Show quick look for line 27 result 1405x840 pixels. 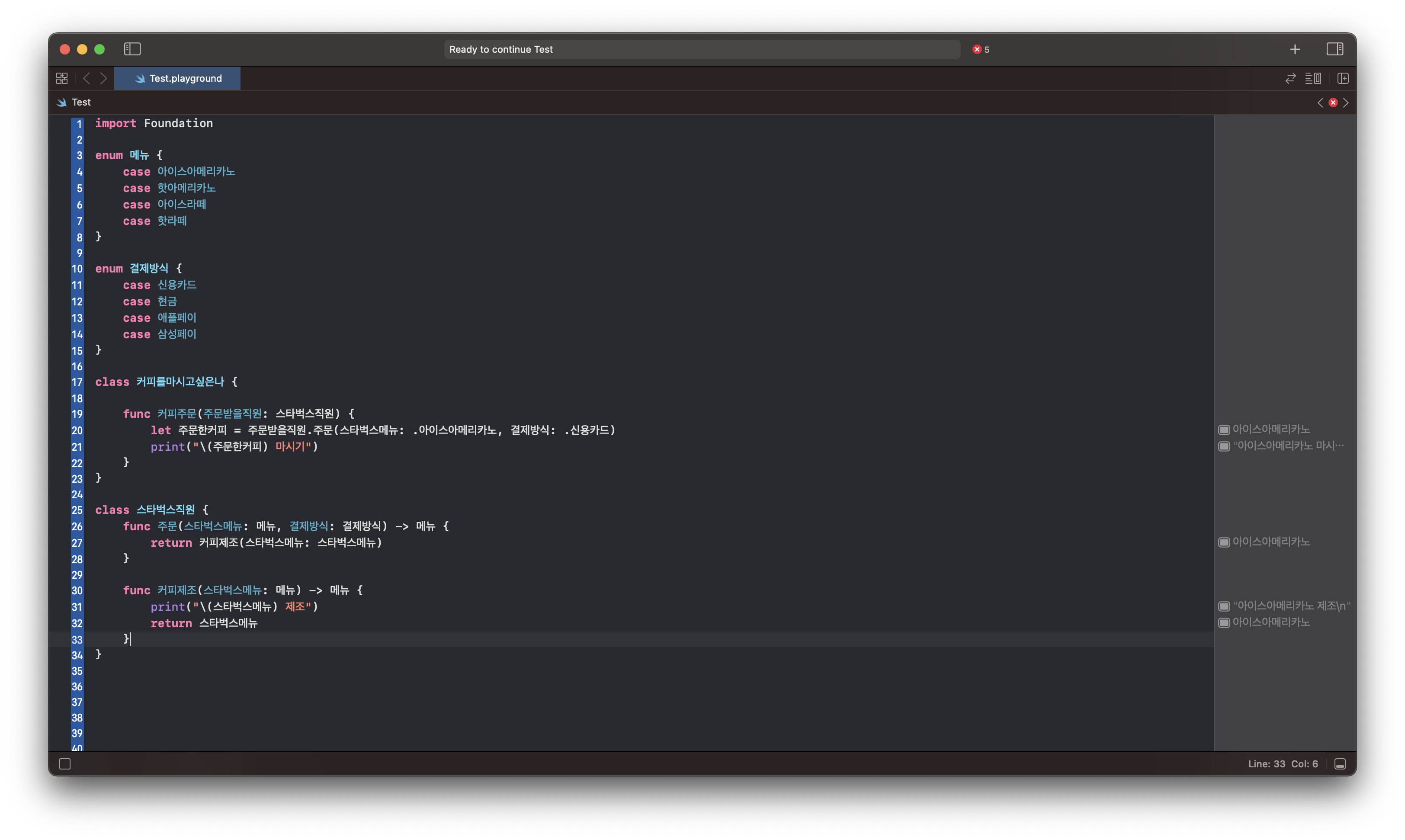point(1223,542)
